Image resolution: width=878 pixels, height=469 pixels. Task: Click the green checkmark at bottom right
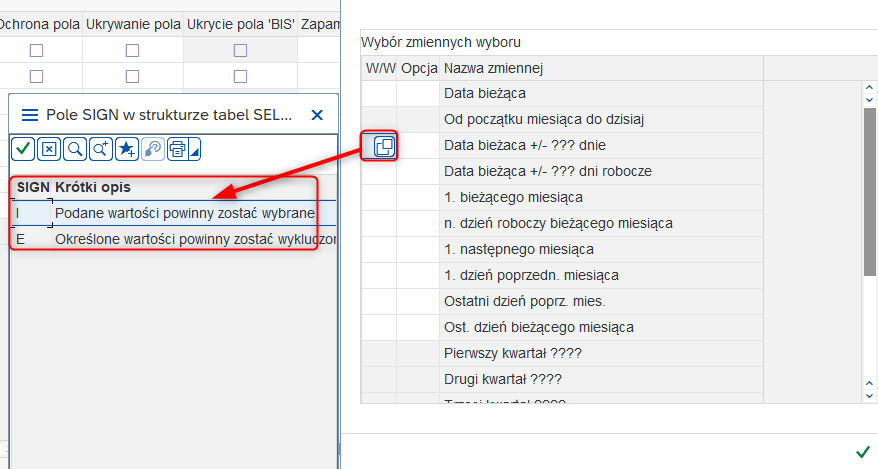pyautogui.click(x=862, y=452)
